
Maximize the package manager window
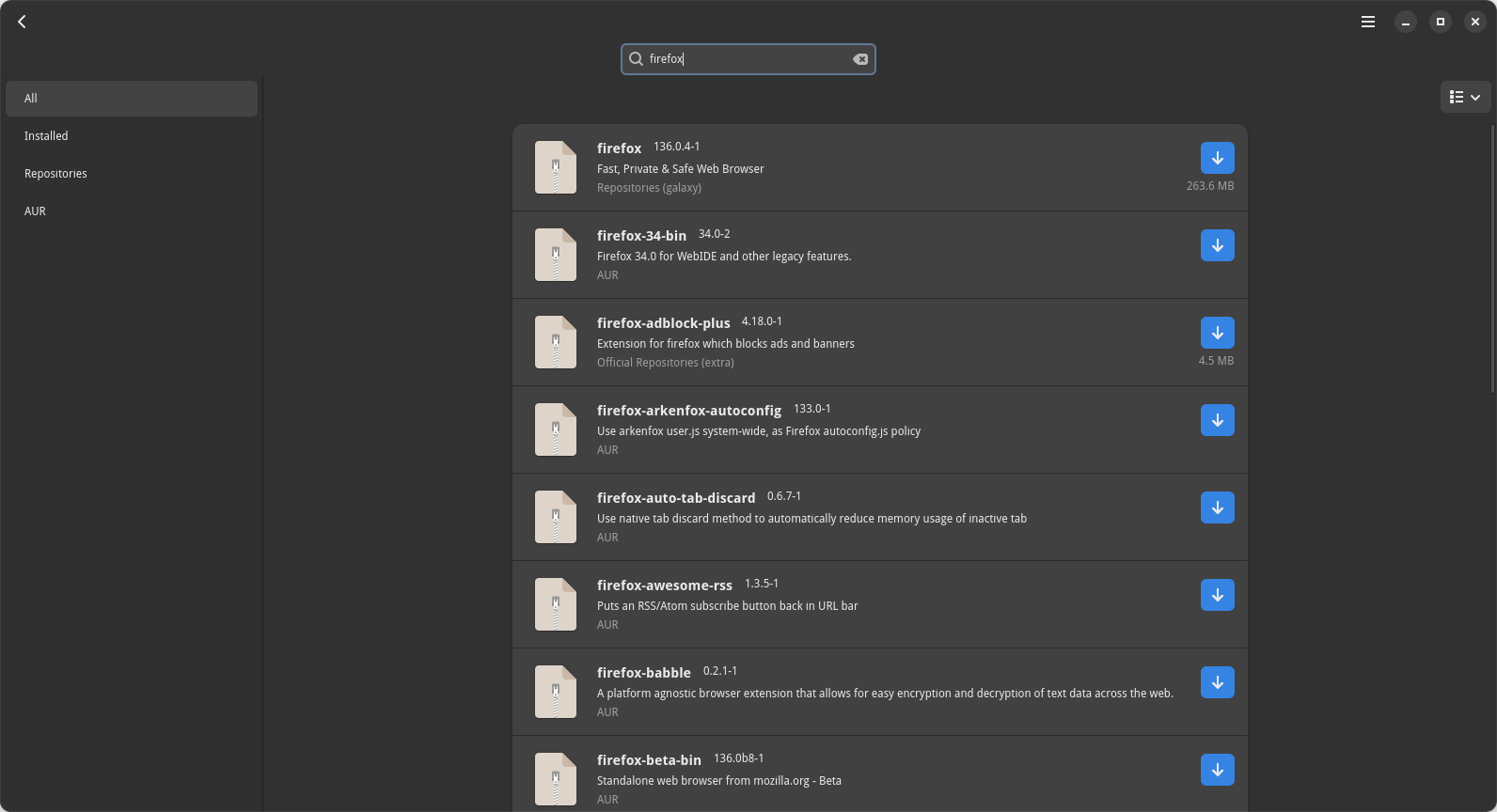(x=1441, y=22)
